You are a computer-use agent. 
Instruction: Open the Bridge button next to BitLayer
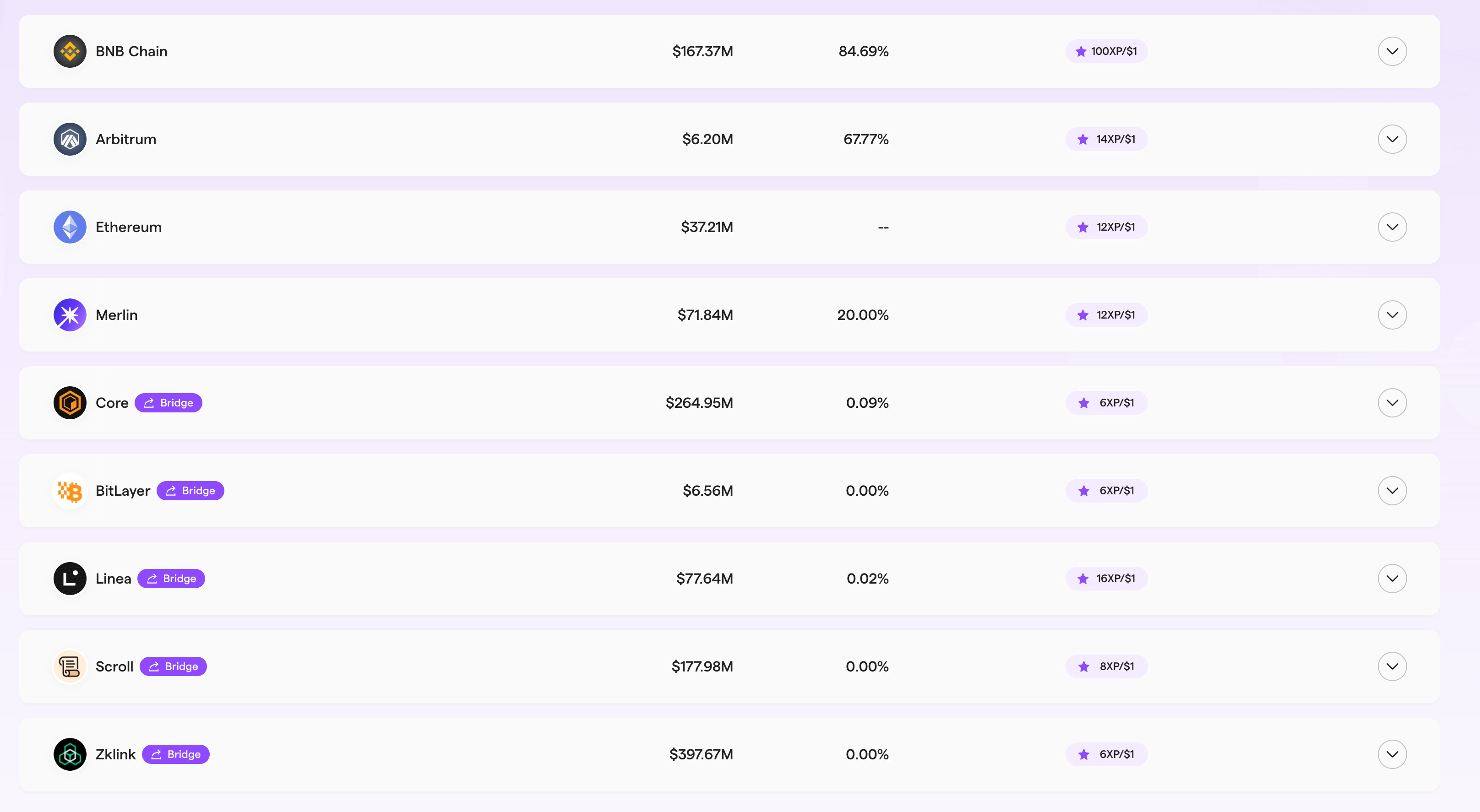[190, 490]
